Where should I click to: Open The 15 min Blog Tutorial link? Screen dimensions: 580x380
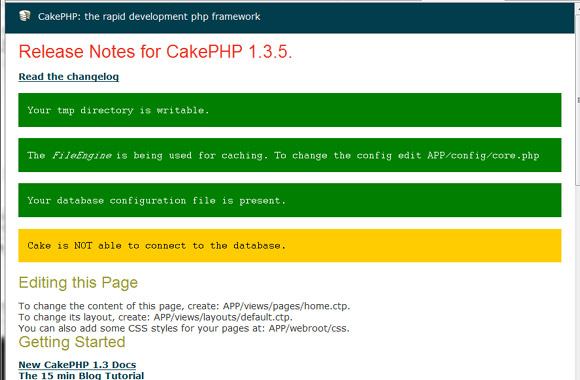point(81,375)
